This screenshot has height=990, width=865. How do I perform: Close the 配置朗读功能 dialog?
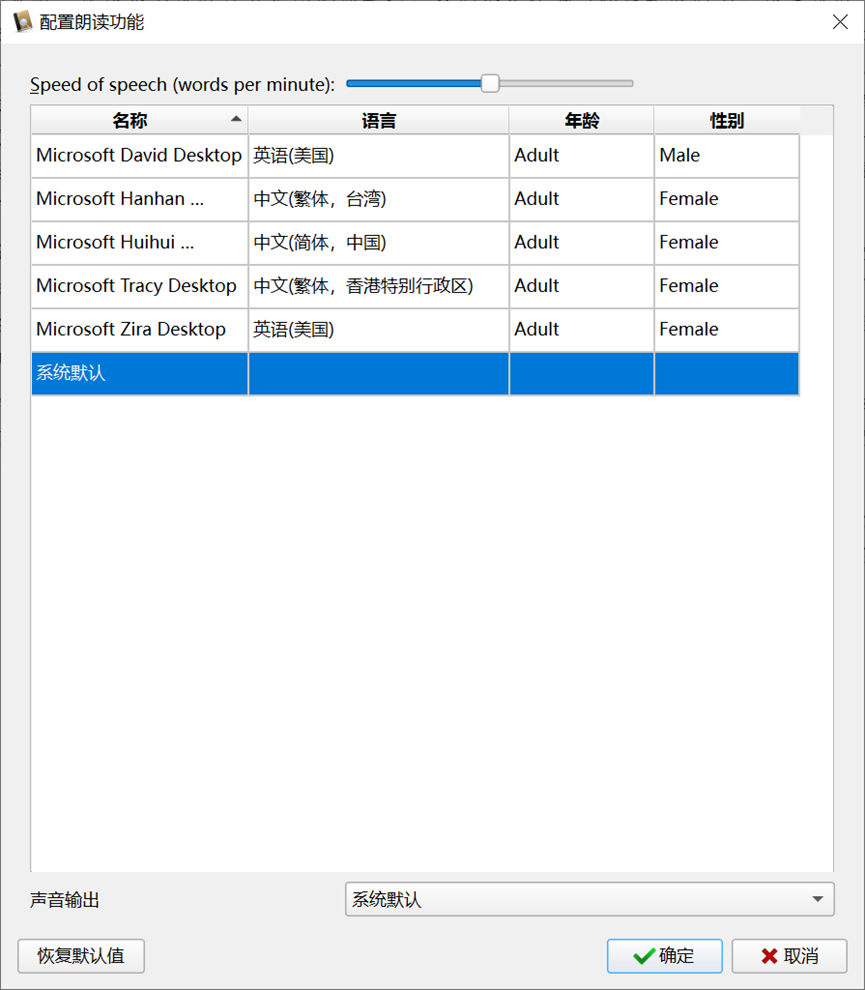(840, 21)
